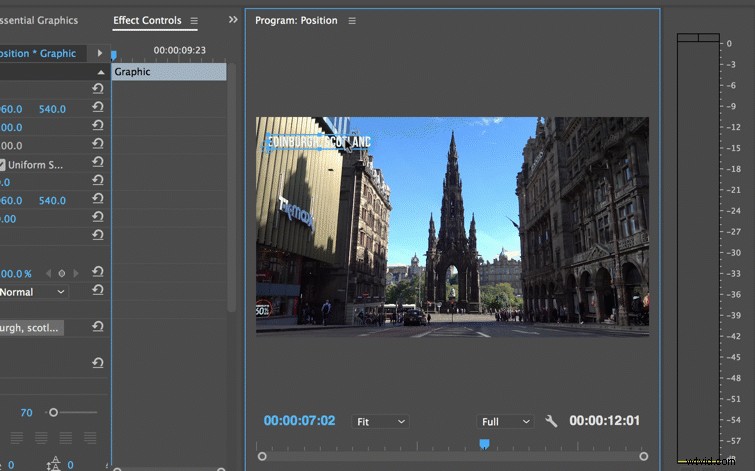Click the double-arrow panel overflow icon
755x471 pixels.
(x=233, y=20)
